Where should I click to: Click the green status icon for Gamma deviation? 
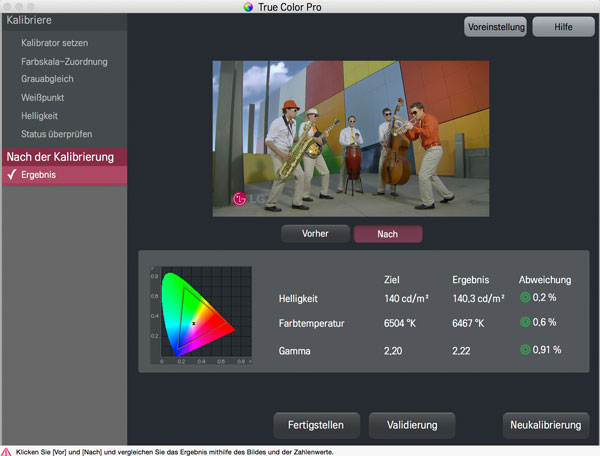tap(525, 350)
